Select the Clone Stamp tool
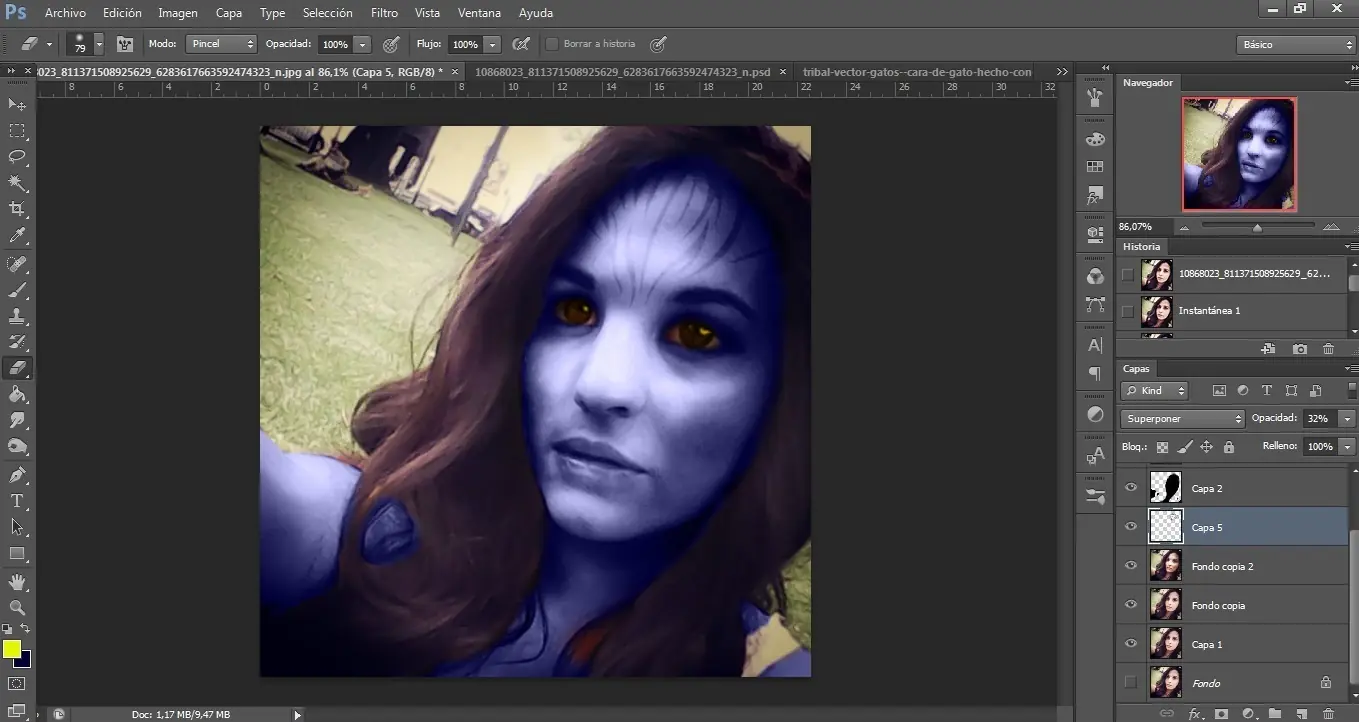This screenshot has height=722, width=1359. (17, 317)
